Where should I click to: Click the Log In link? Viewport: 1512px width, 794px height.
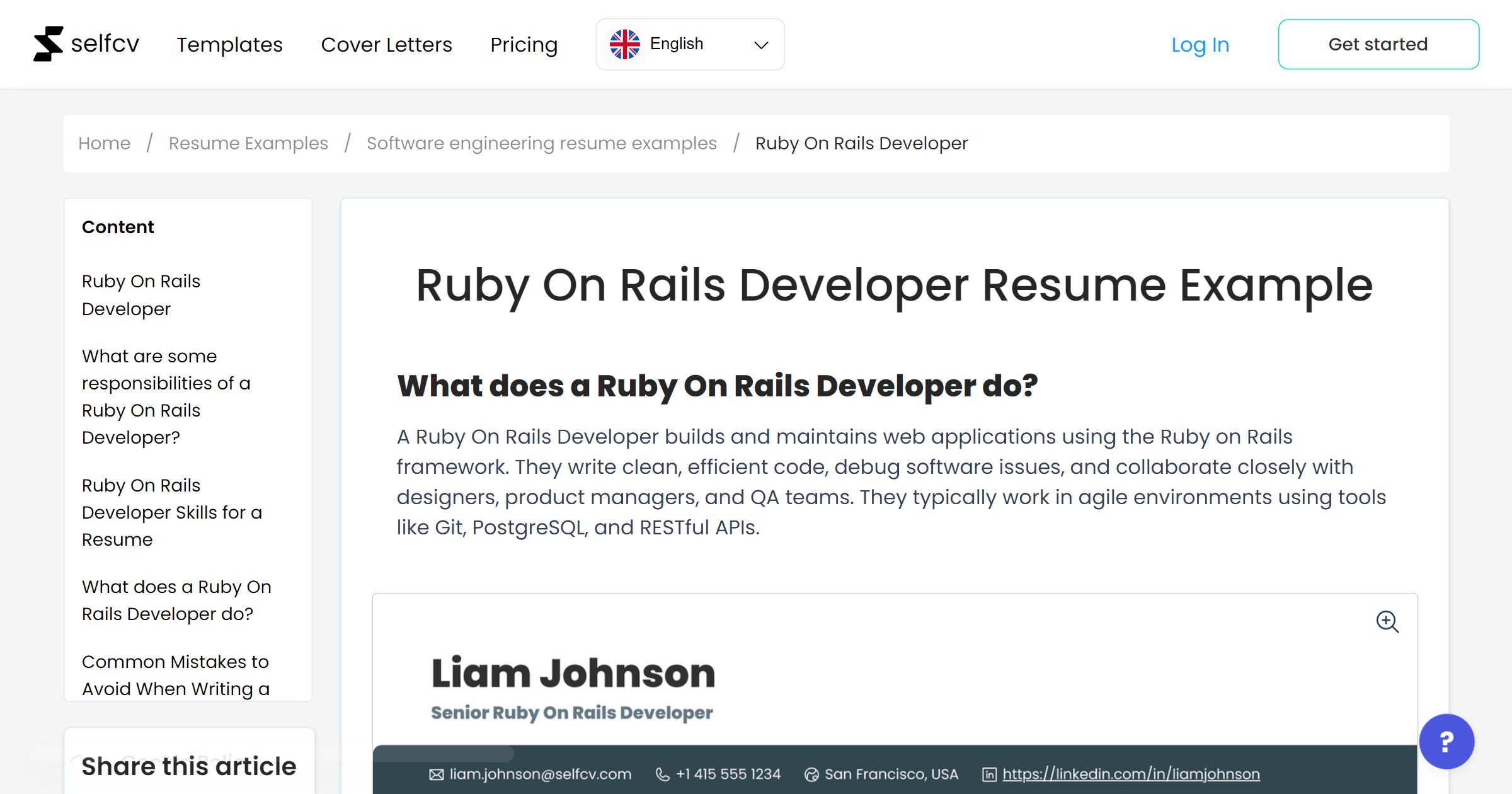(x=1200, y=45)
